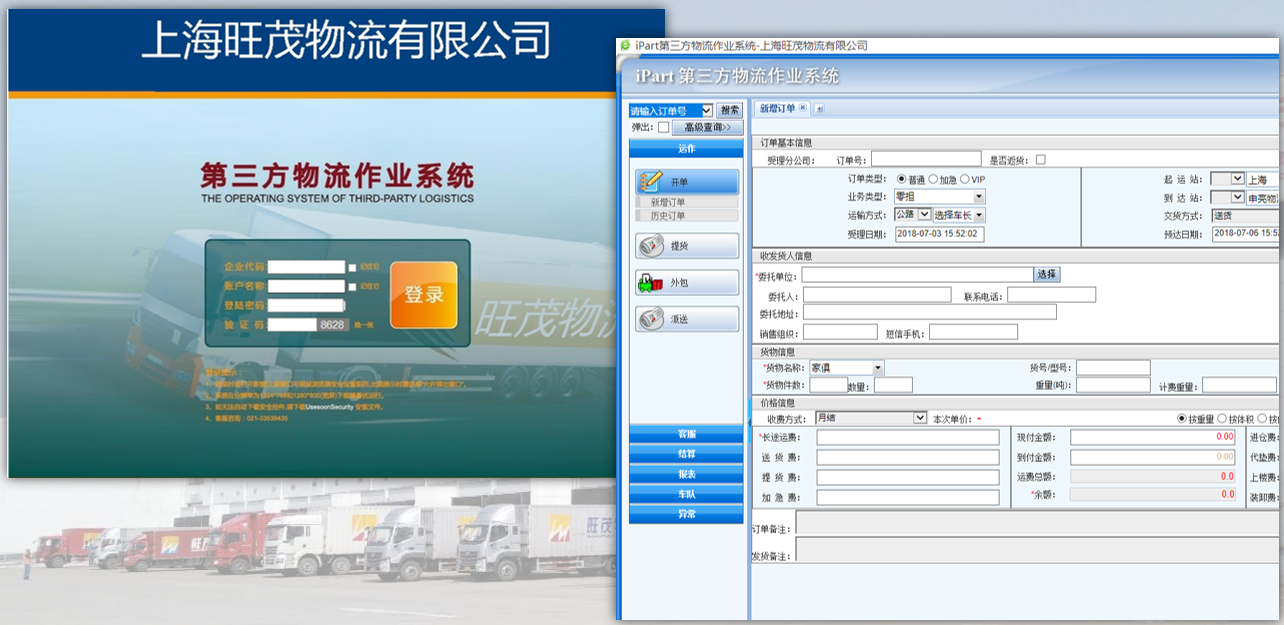
Task: Expand the 运作 sidebar section
Action: (686, 149)
